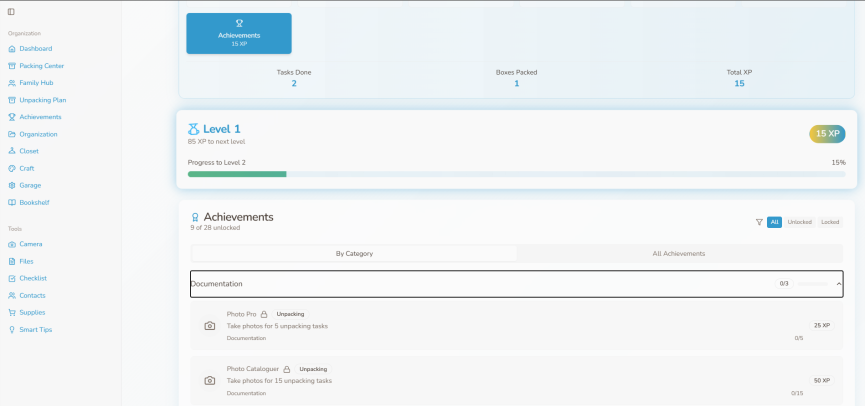Show only Unlocked achievements
The image size is (865, 406).
coord(799,222)
